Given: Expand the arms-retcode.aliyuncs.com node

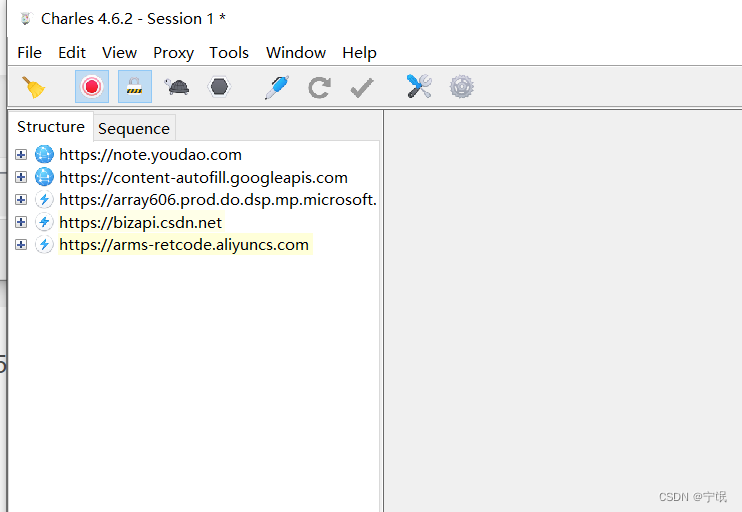Looking at the screenshot, I should (x=21, y=244).
